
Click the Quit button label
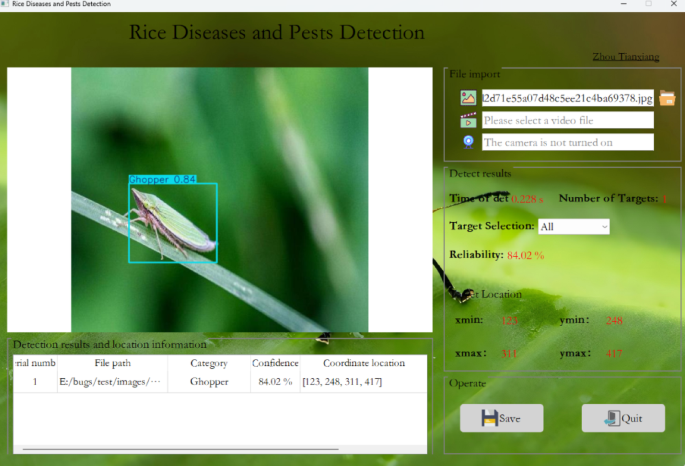pos(631,418)
